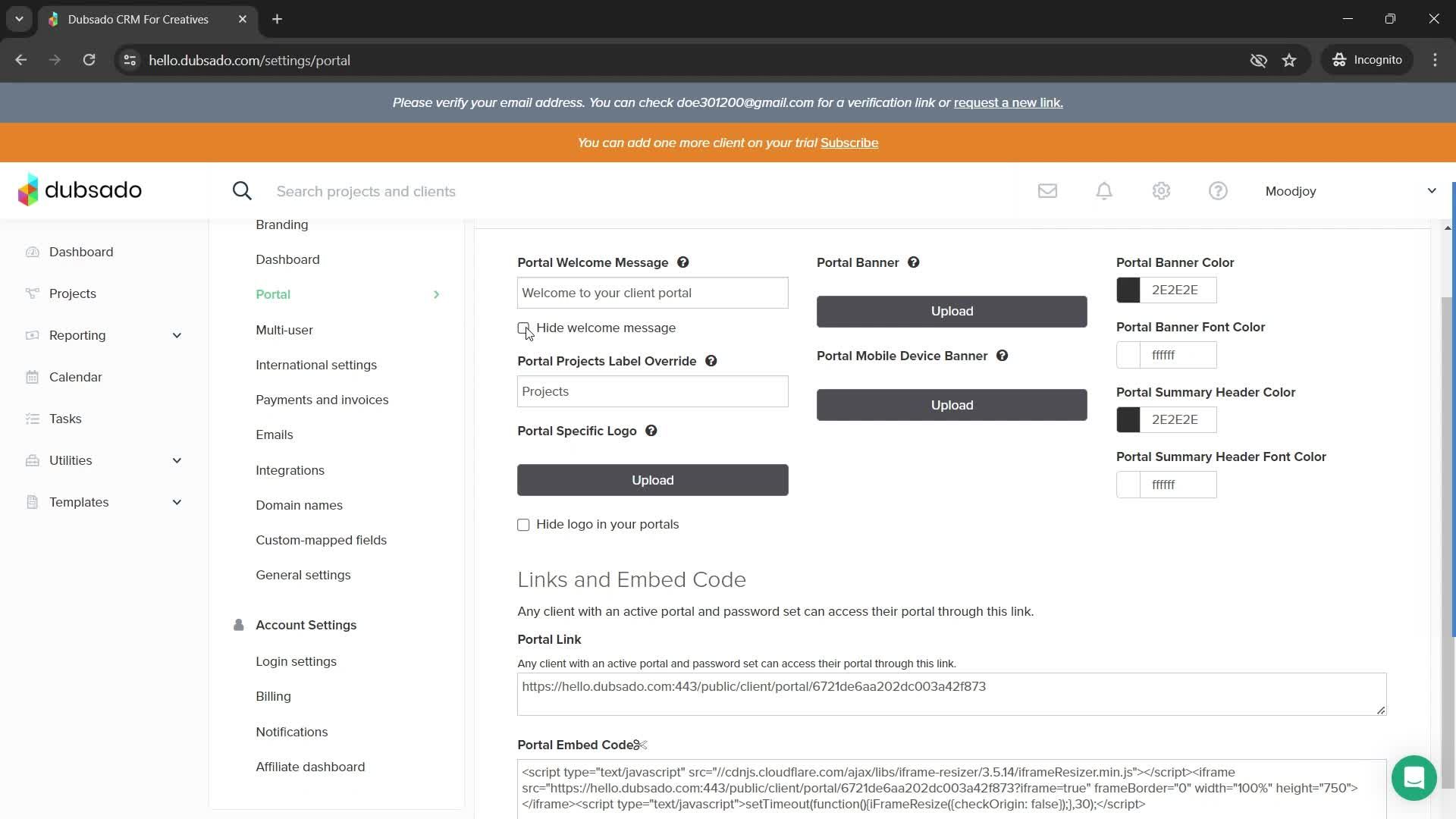This screenshot has height=819, width=1456.
Task: Click the Portal Embed Code text area
Action: [952, 789]
